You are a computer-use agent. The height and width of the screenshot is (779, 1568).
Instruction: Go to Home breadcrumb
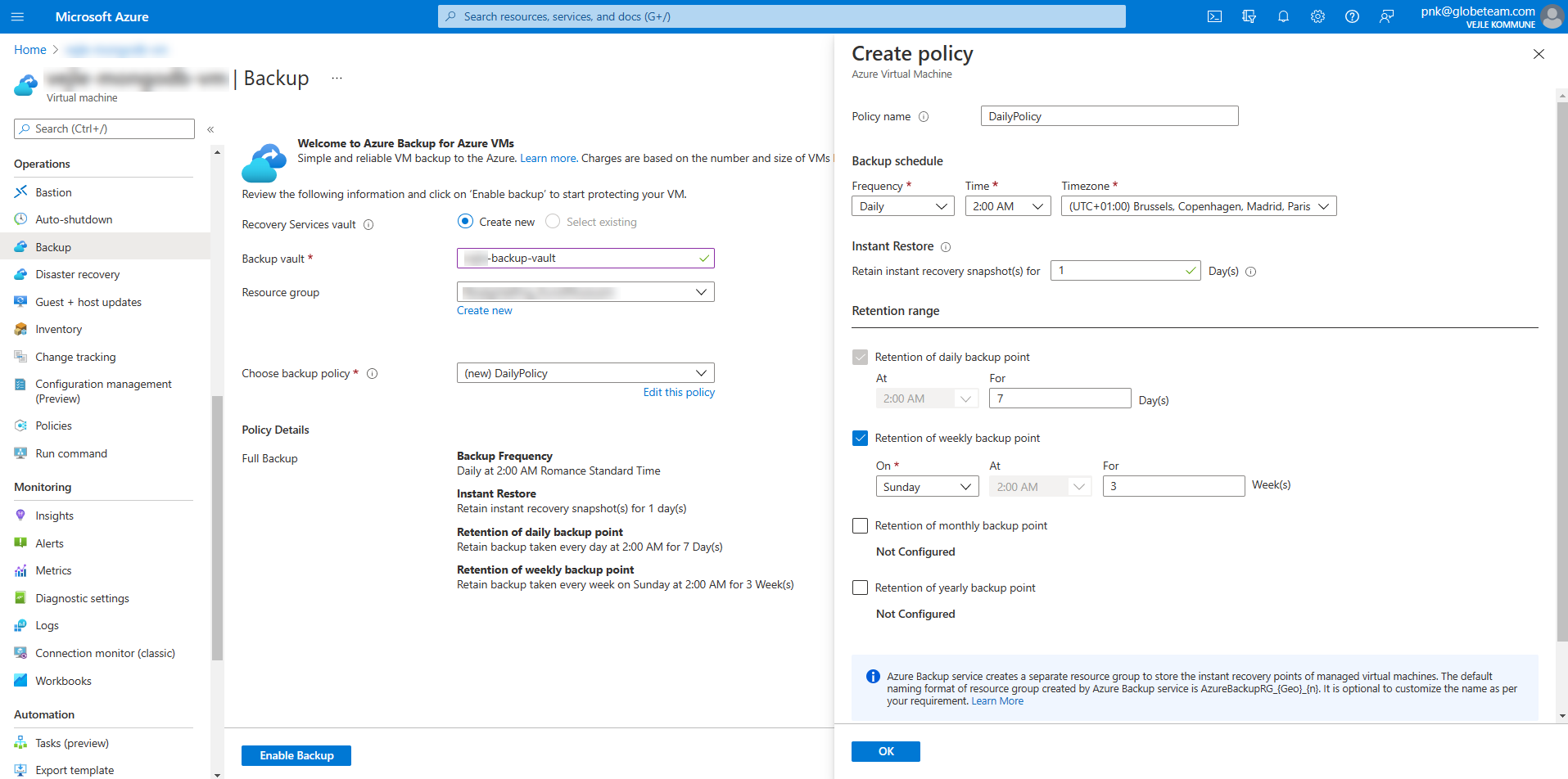click(30, 50)
